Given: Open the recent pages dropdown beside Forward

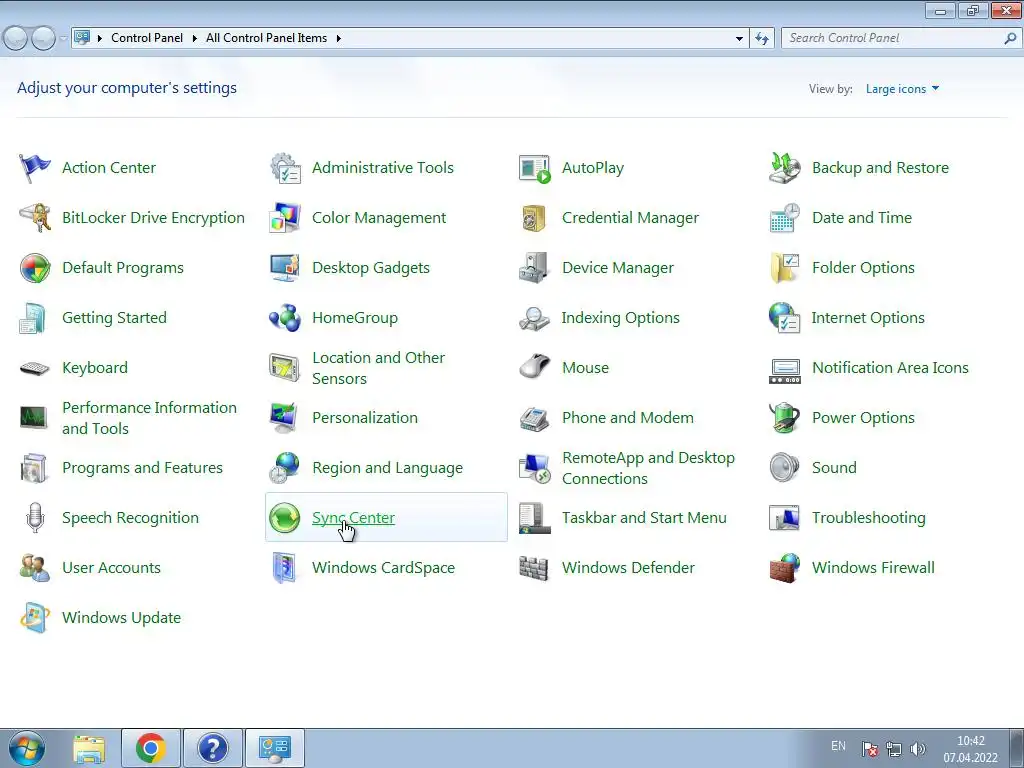Looking at the screenshot, I should (63, 39).
